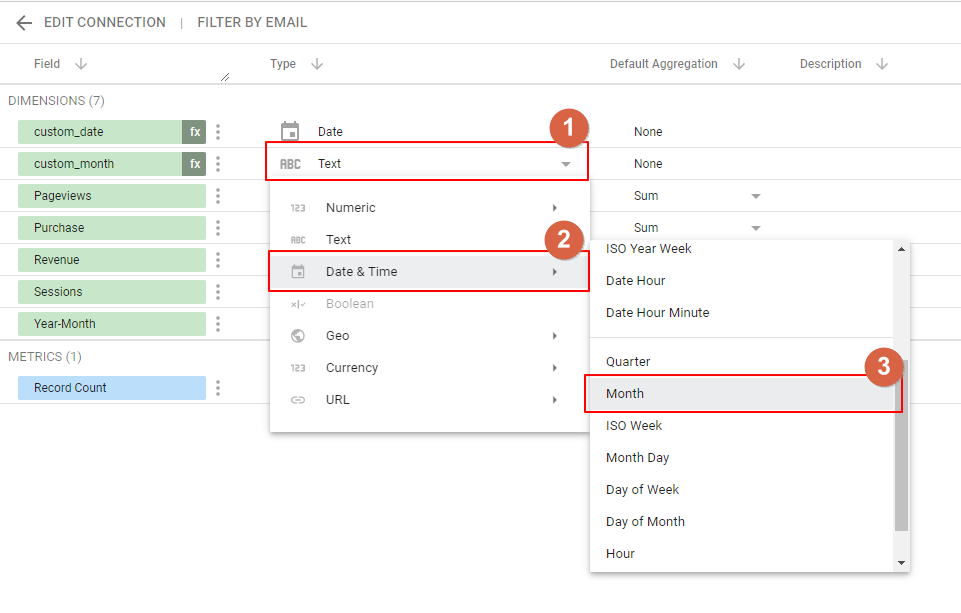Sort by Field column arrow icon
The image size is (961, 613).
click(x=81, y=64)
